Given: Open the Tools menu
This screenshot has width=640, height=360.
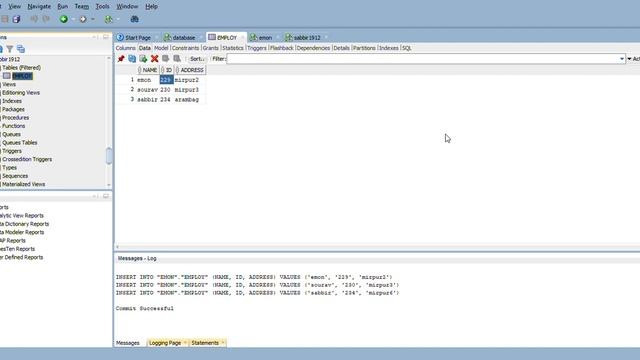Looking at the screenshot, I should (x=102, y=7).
